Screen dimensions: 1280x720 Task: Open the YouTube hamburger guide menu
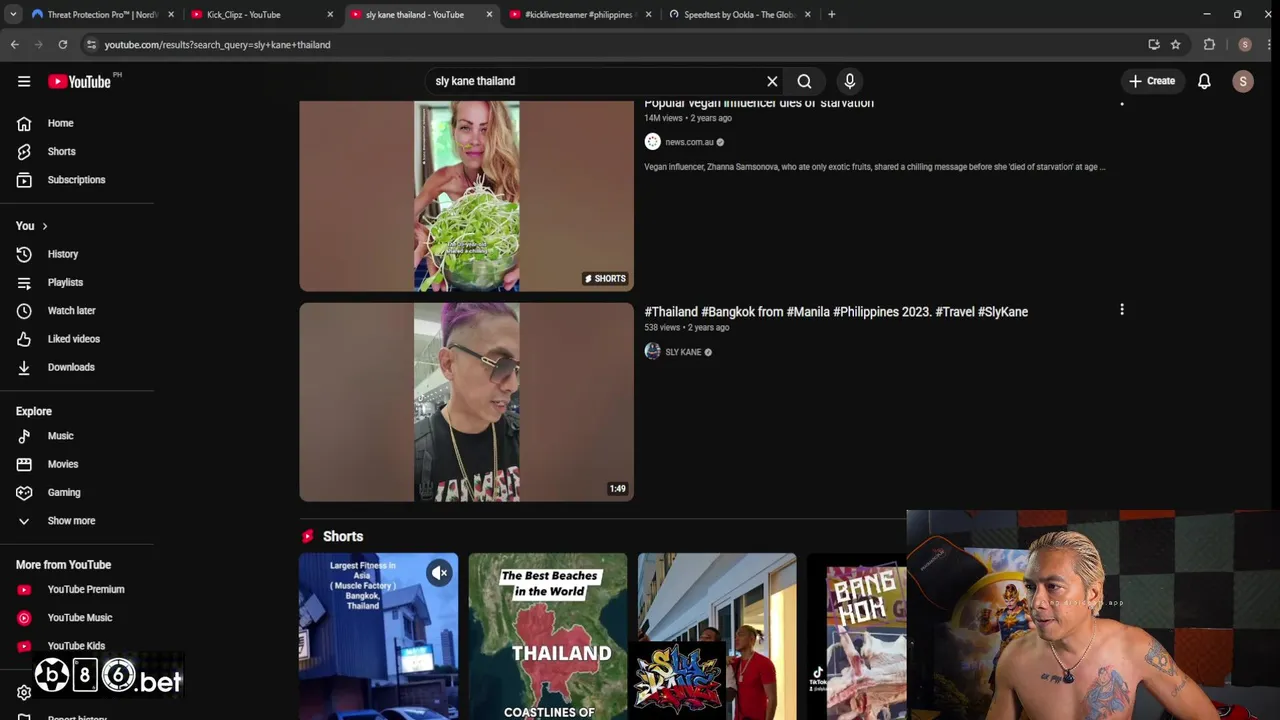pos(24,81)
